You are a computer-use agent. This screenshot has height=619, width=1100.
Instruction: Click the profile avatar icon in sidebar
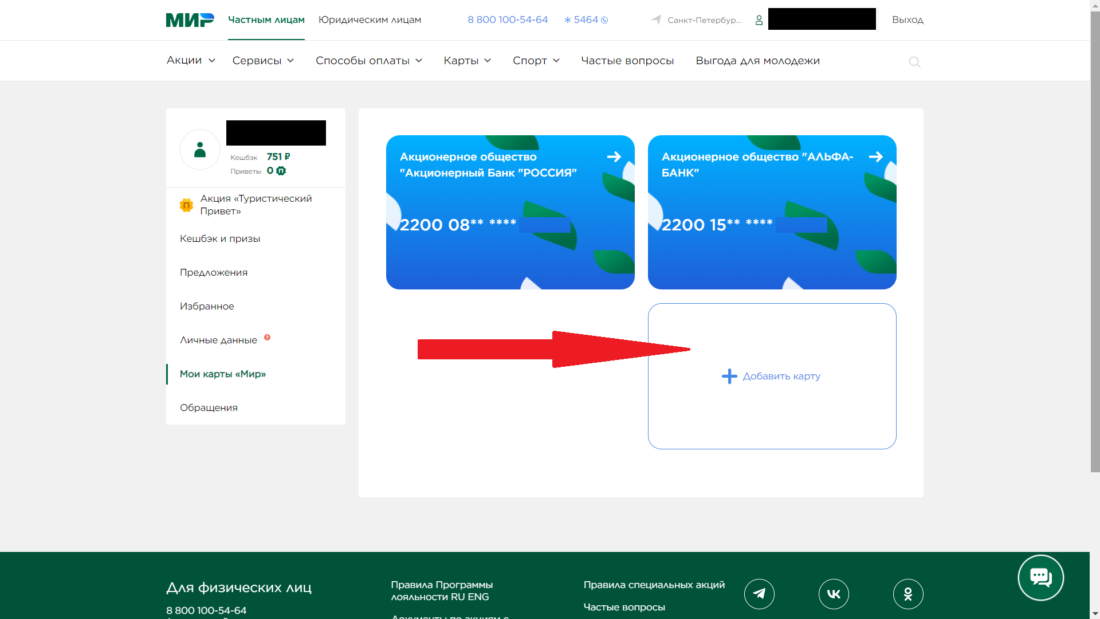coord(200,150)
